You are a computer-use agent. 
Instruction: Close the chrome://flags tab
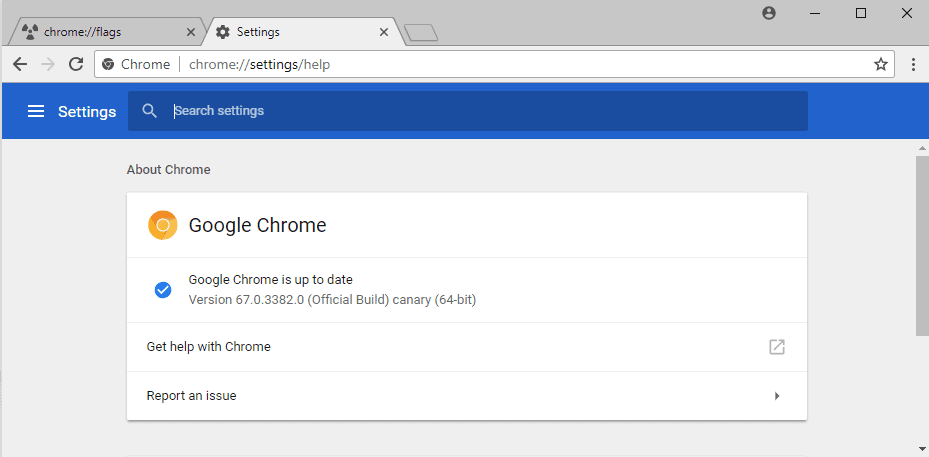190,32
